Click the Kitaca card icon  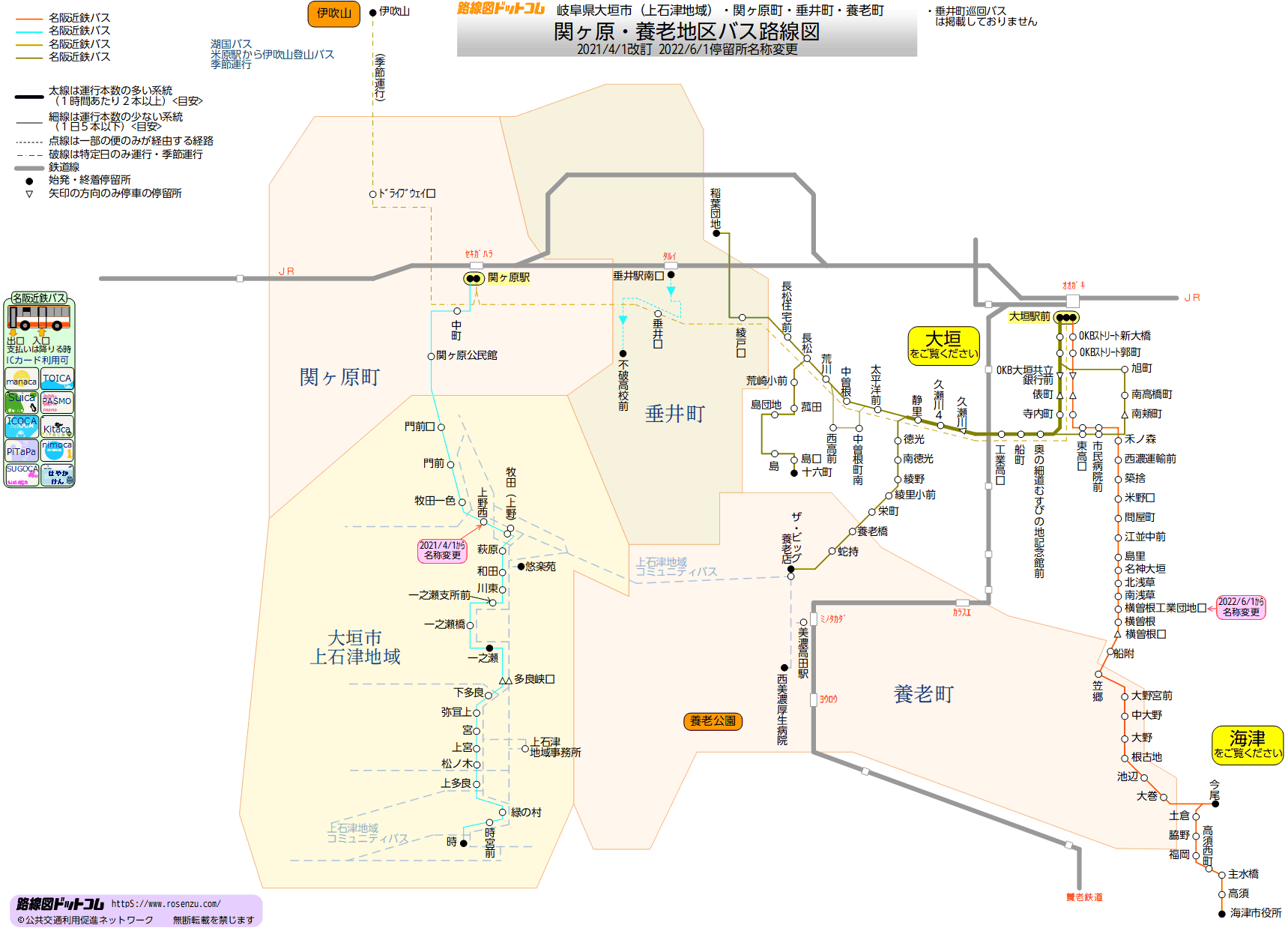[57, 427]
